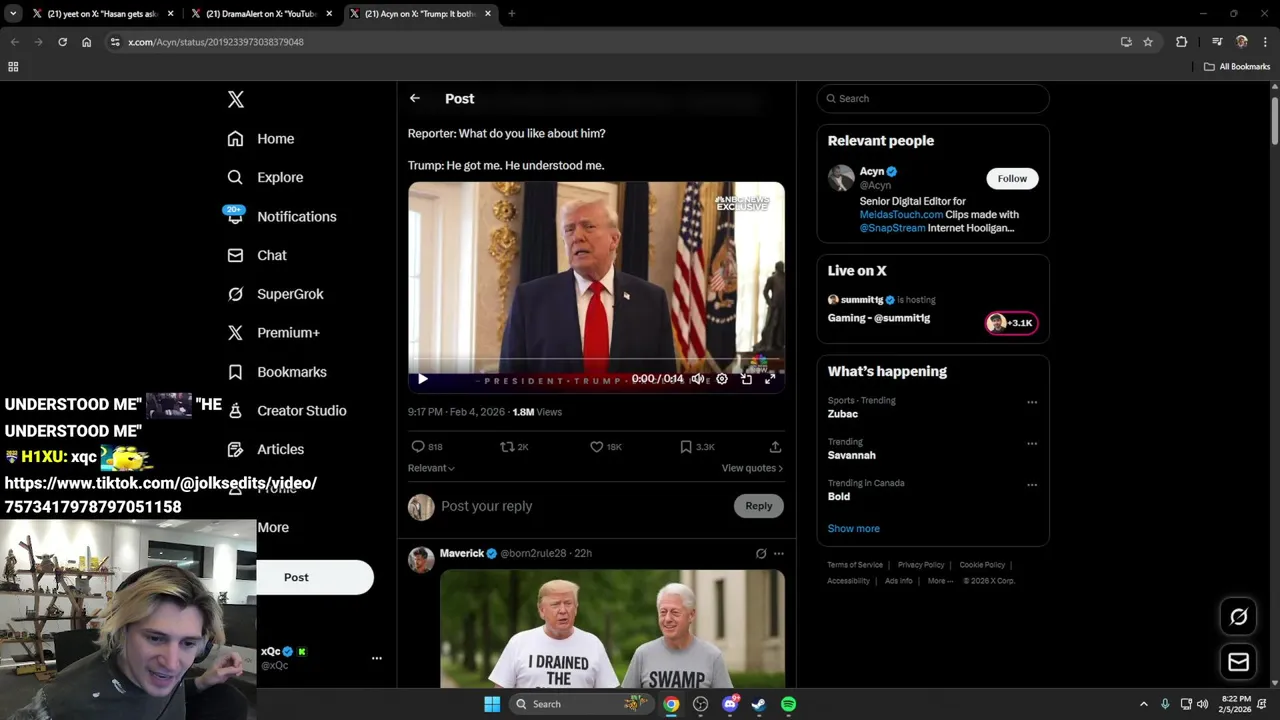Open Explore in the sidebar

click(x=265, y=177)
